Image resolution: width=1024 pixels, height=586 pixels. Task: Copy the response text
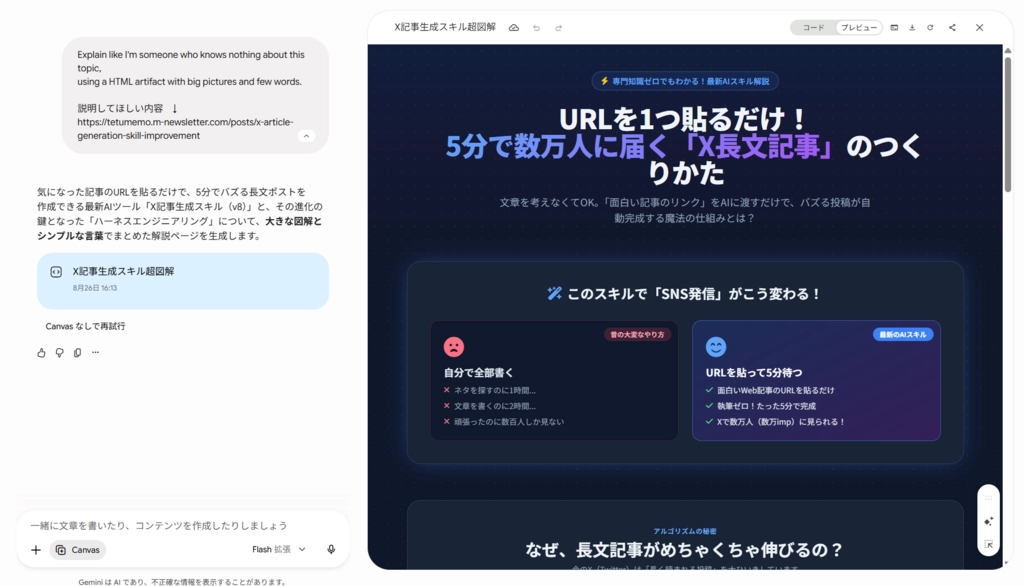(x=78, y=353)
